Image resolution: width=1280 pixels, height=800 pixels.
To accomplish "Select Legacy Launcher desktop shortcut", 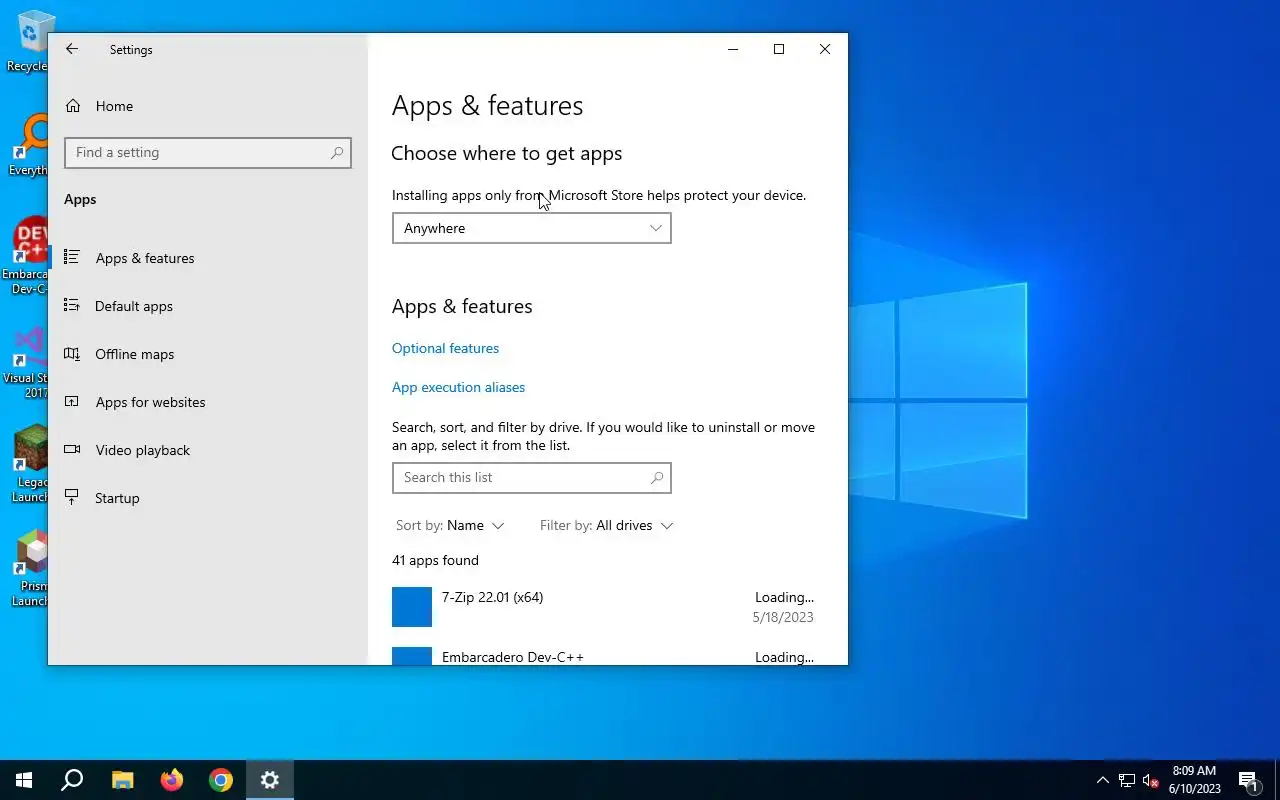I will point(28,463).
